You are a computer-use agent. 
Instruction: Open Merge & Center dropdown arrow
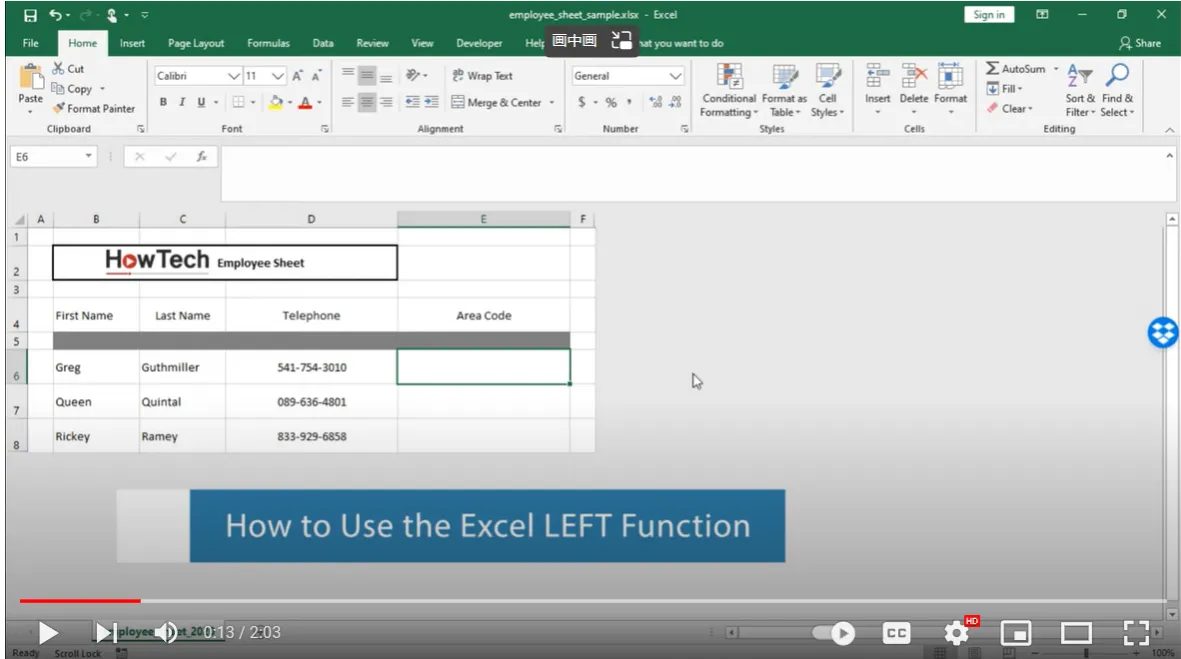pyautogui.click(x=551, y=102)
